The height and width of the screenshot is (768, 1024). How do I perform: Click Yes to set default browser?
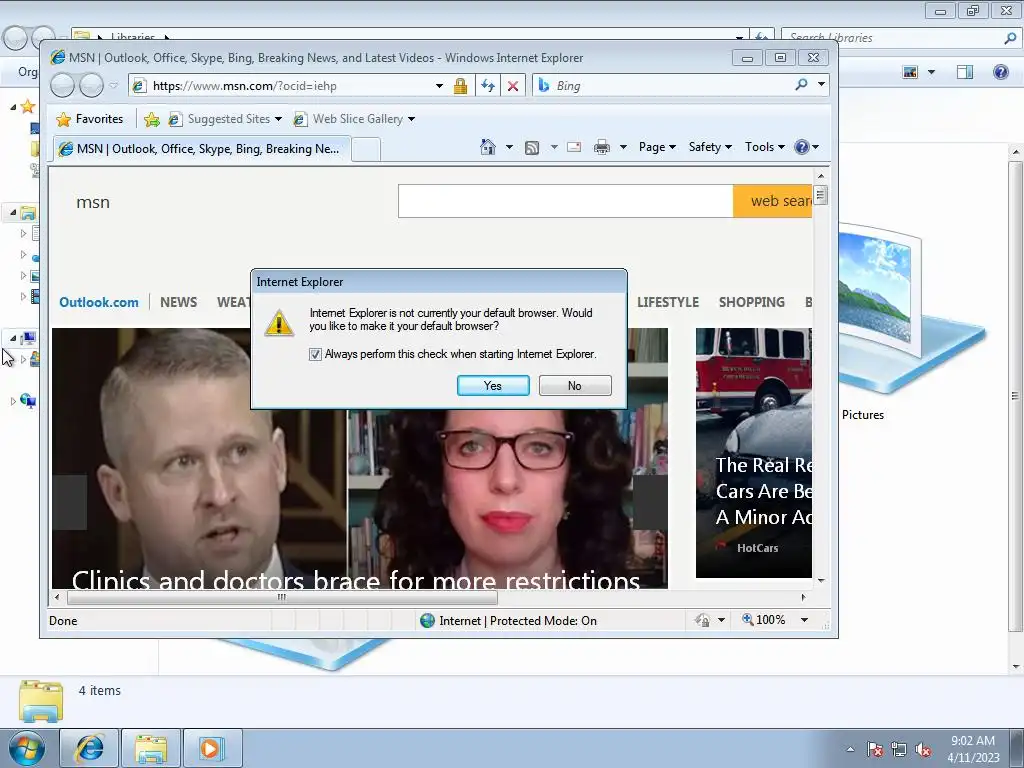pos(493,385)
